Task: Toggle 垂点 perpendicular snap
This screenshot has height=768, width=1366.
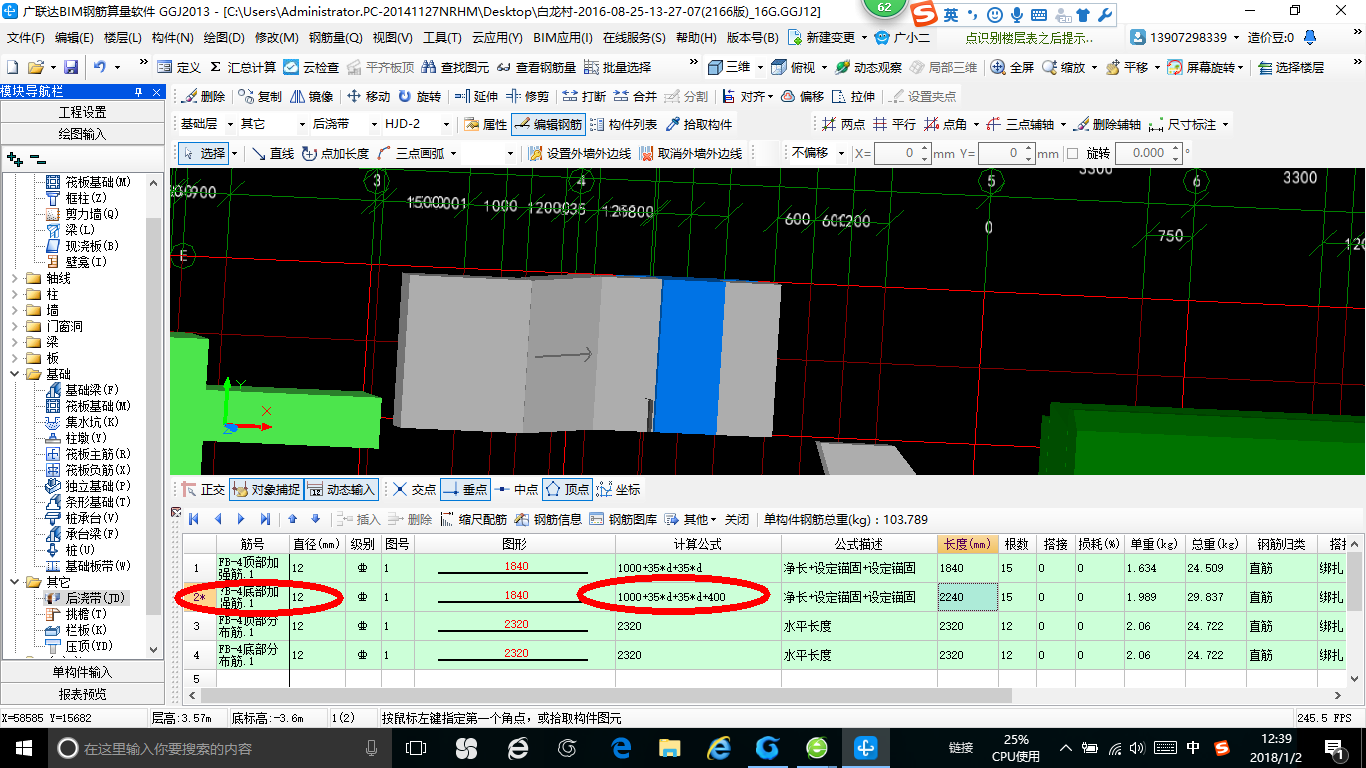Action: [465, 489]
